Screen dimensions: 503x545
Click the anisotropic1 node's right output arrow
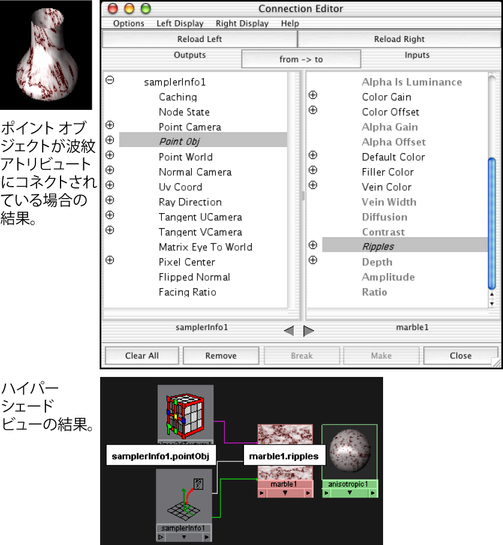pos(373,493)
